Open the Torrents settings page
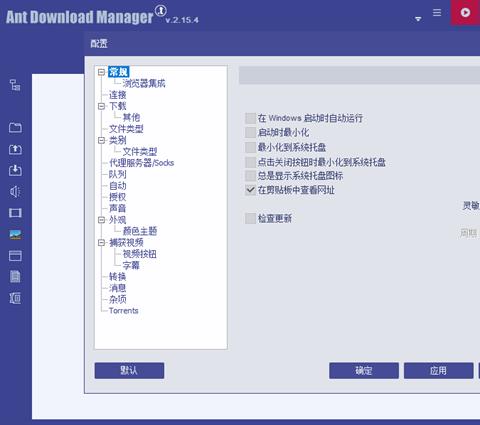The width and height of the screenshot is (480, 425). 123,311
